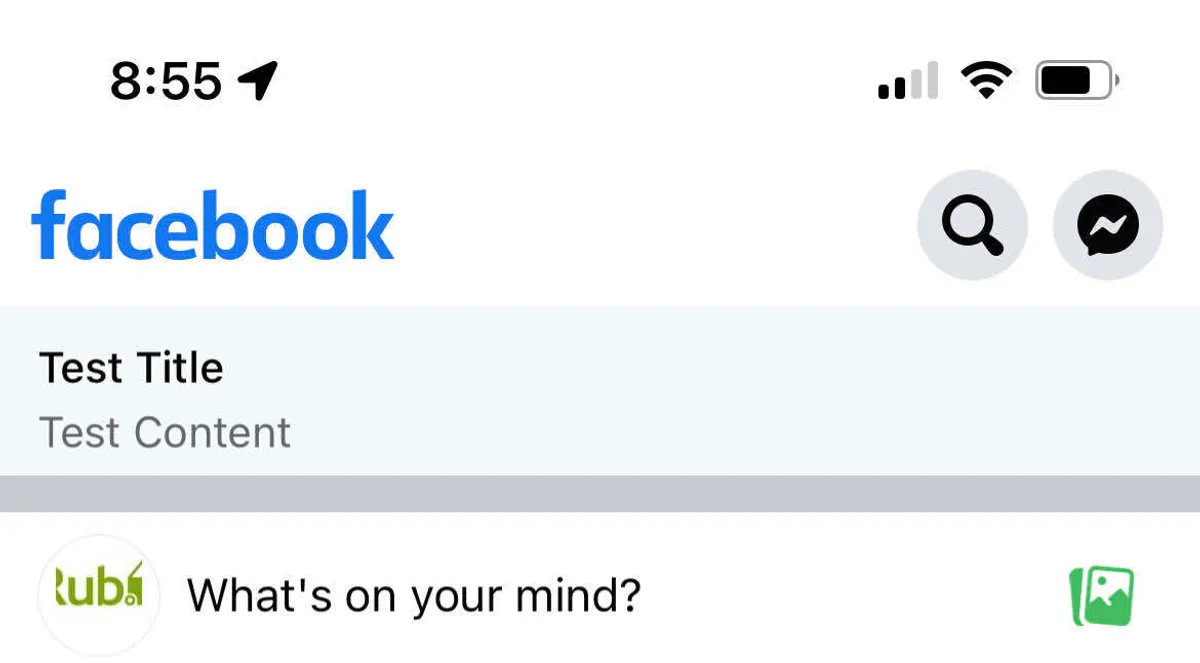Click the cellular signal bars
Viewport: 1200px width, 663px height.
(908, 81)
